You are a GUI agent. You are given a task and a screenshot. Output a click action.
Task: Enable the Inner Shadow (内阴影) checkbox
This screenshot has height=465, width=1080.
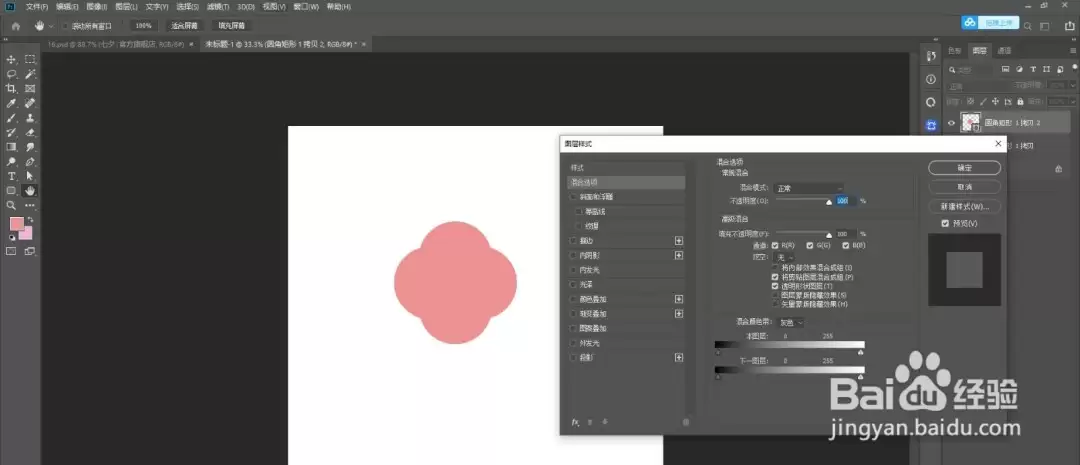573,256
